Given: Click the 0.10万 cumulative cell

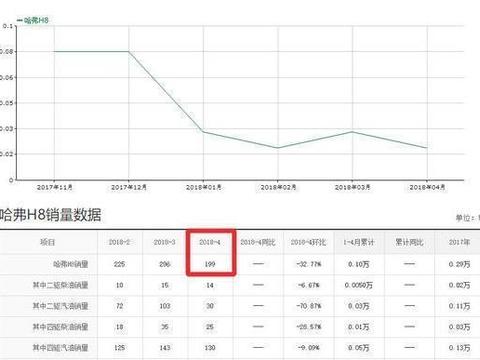Looking at the screenshot, I should (359, 264).
